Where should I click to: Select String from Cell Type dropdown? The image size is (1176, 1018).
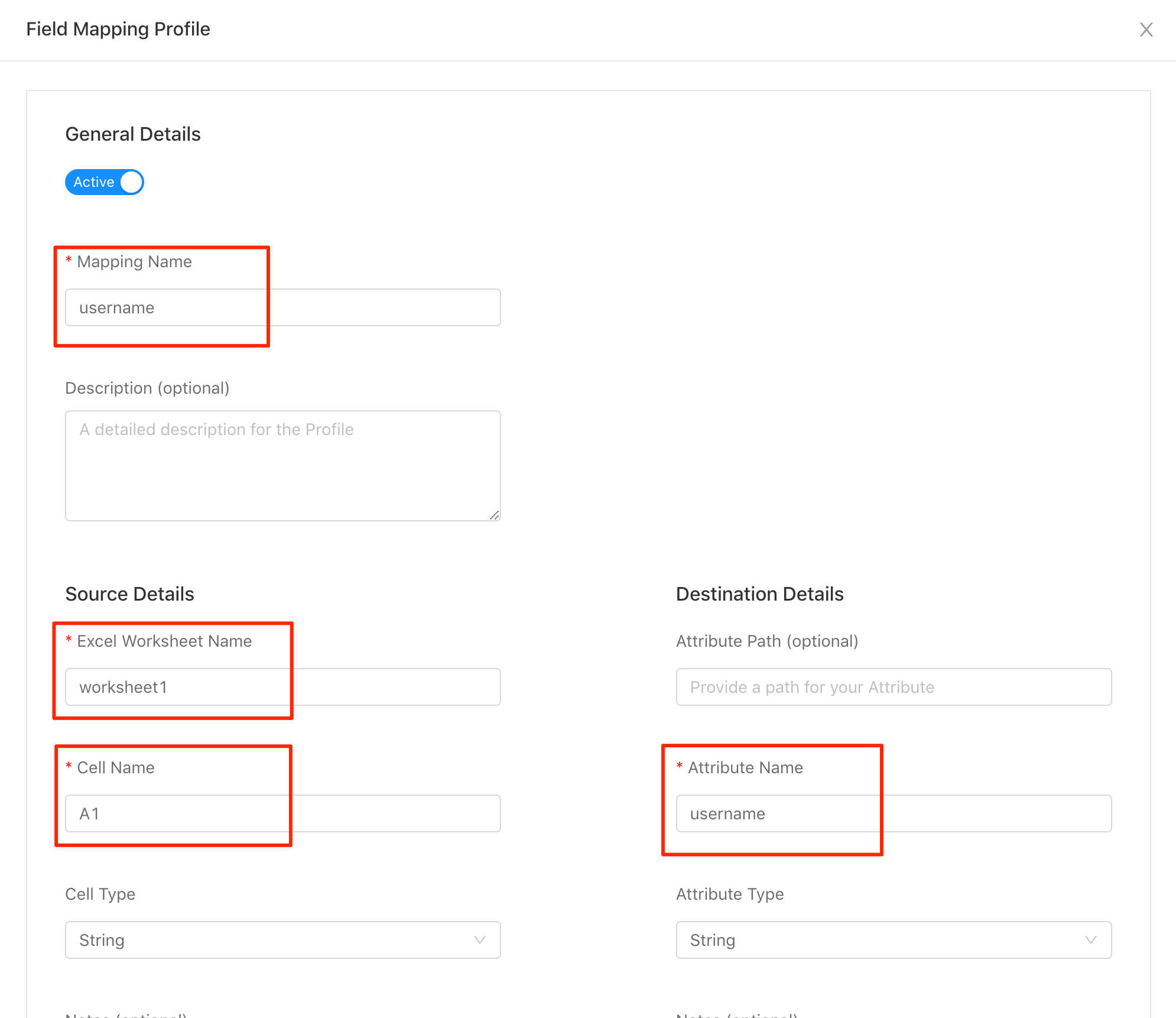pos(283,939)
